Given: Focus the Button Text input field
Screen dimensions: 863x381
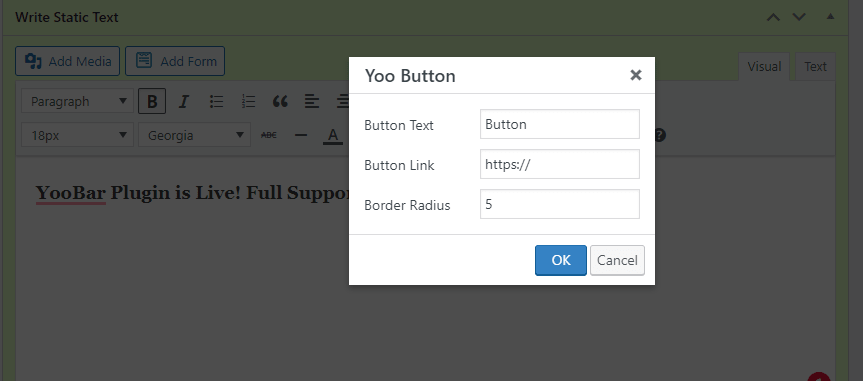Looking at the screenshot, I should point(560,124).
